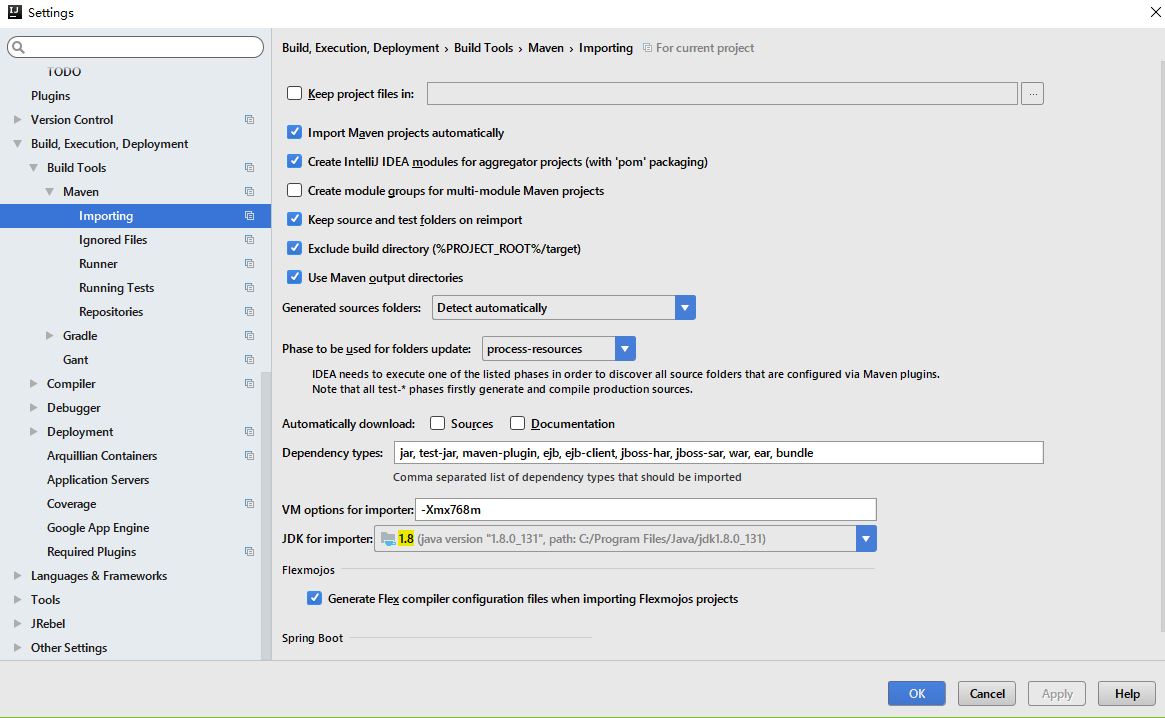The height and width of the screenshot is (718, 1165).
Task: Toggle Use Maven output directories
Action: coord(294,277)
